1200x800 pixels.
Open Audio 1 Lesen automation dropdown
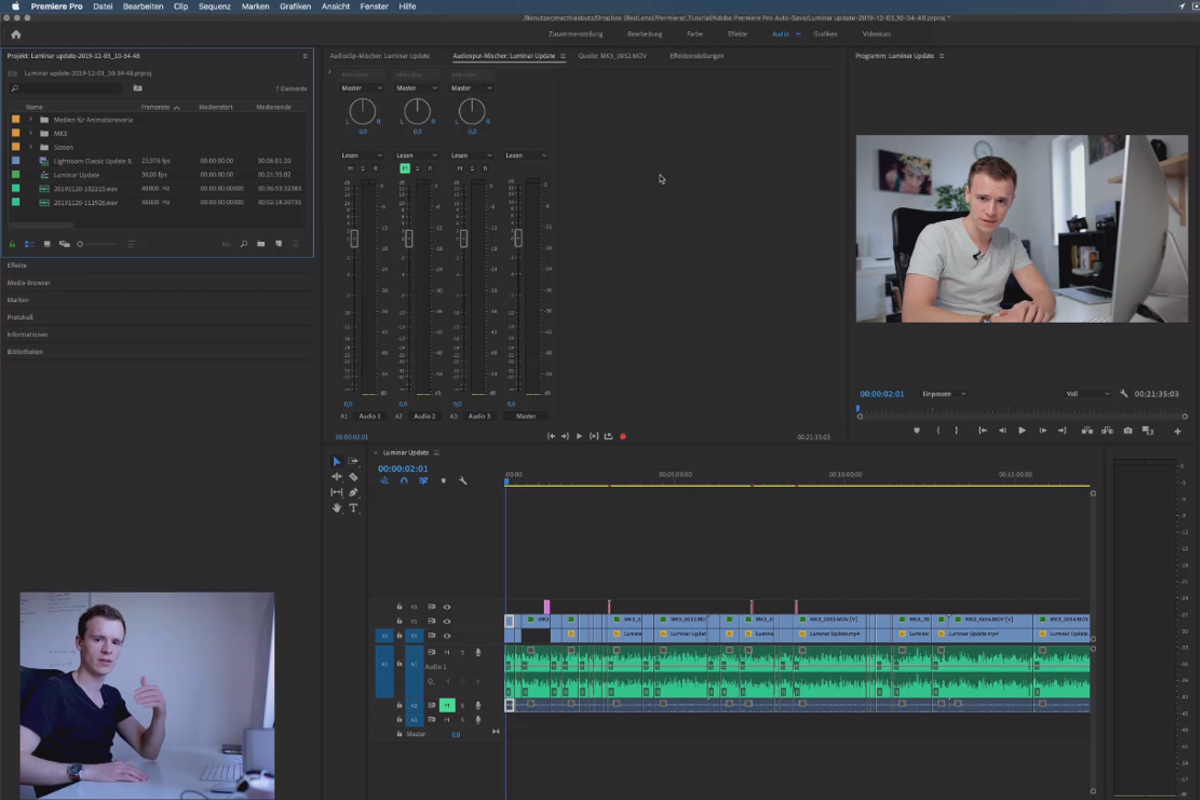pyautogui.click(x=361, y=155)
